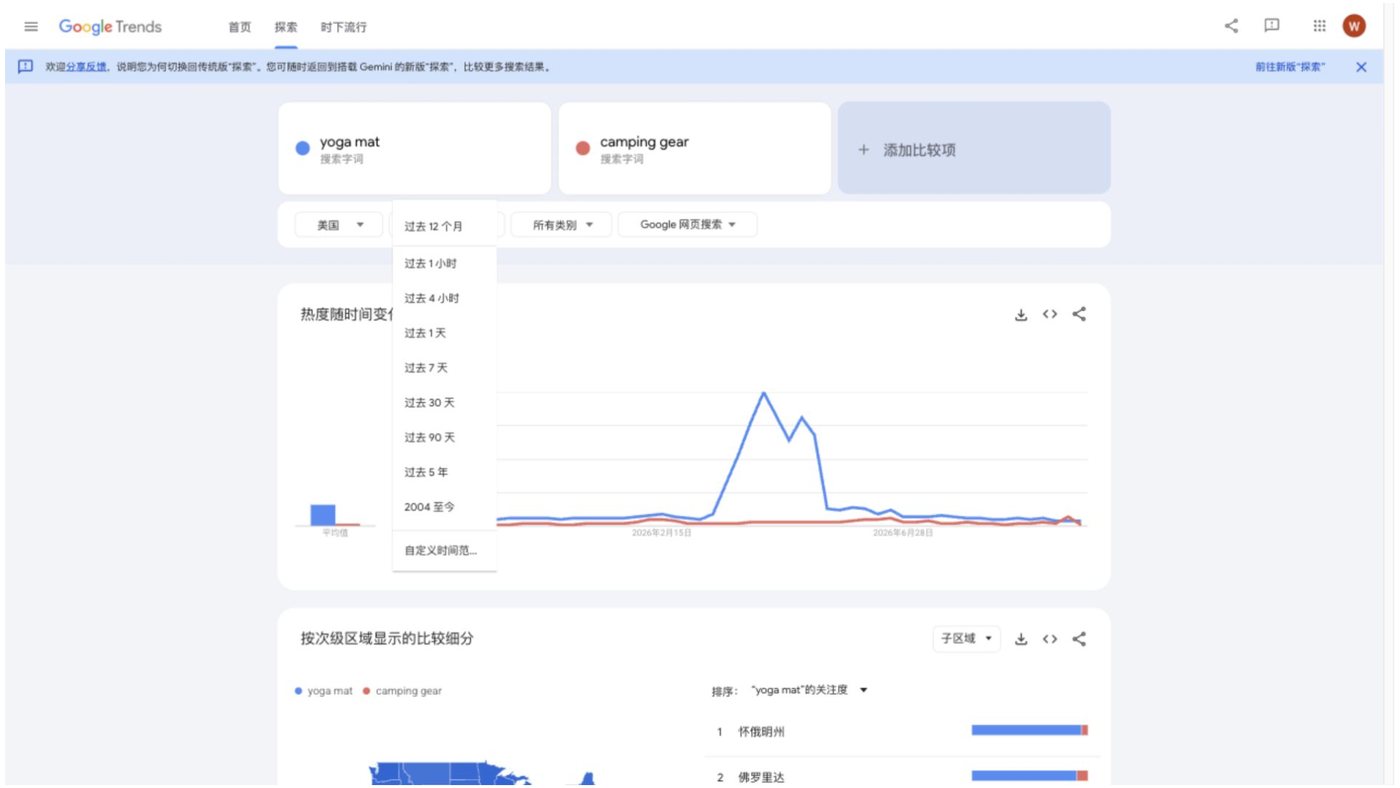This screenshot has height=788, width=1400.
Task: Click the Google Trends logo
Action: (110, 27)
